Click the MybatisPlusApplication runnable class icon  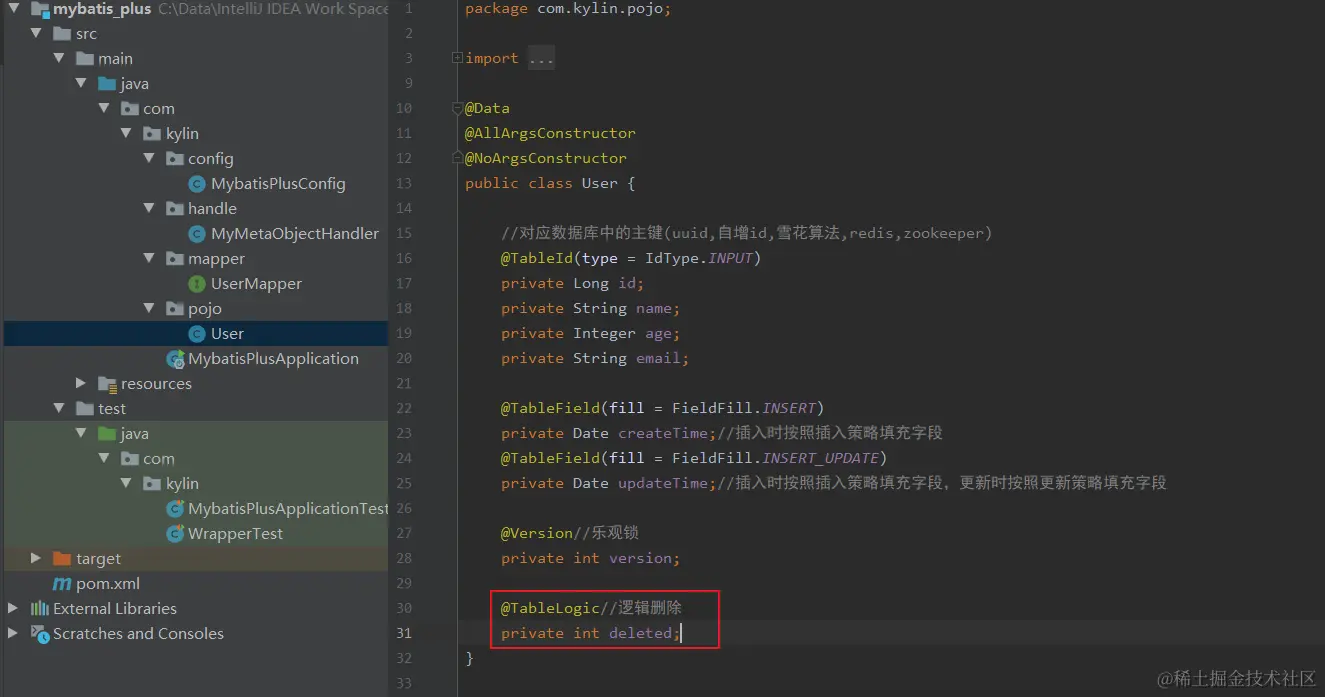175,358
